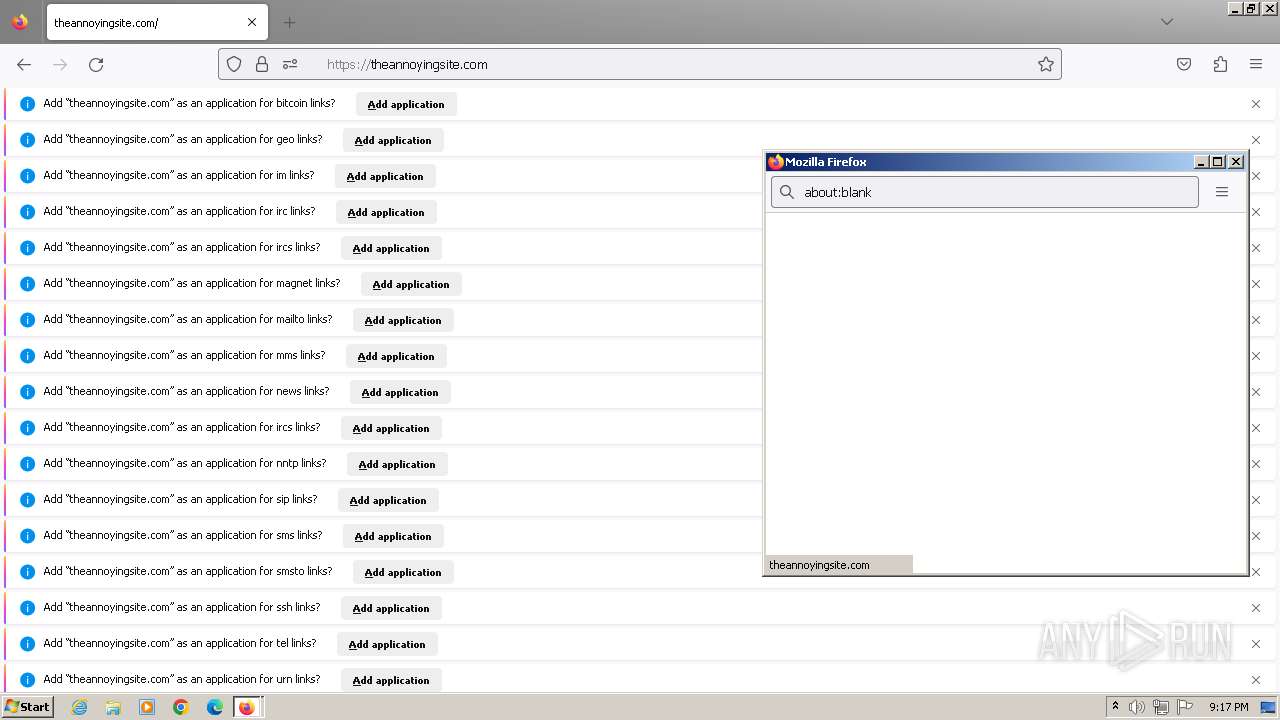This screenshot has height=720, width=1280.
Task: Switch to the Firefox taskbar button
Action: [x=247, y=707]
